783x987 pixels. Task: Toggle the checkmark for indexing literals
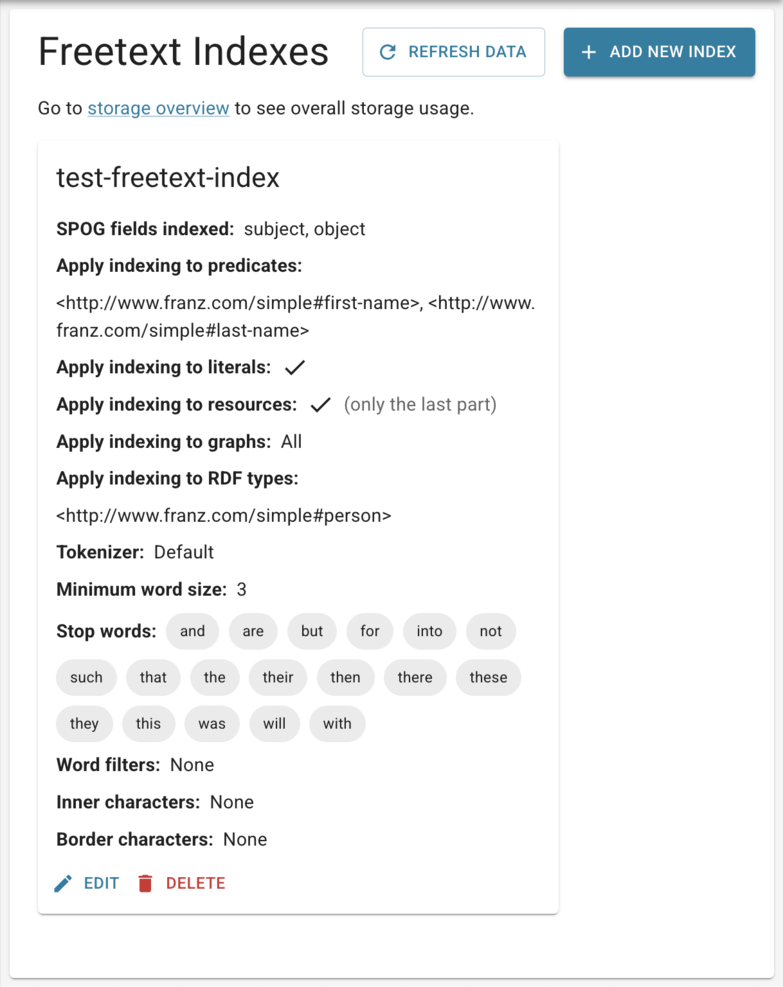(294, 366)
